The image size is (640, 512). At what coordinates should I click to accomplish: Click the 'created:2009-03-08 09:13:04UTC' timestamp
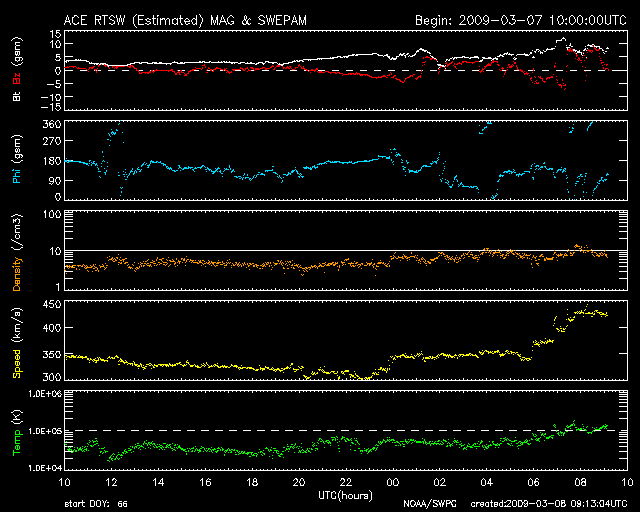pyautogui.click(x=549, y=504)
